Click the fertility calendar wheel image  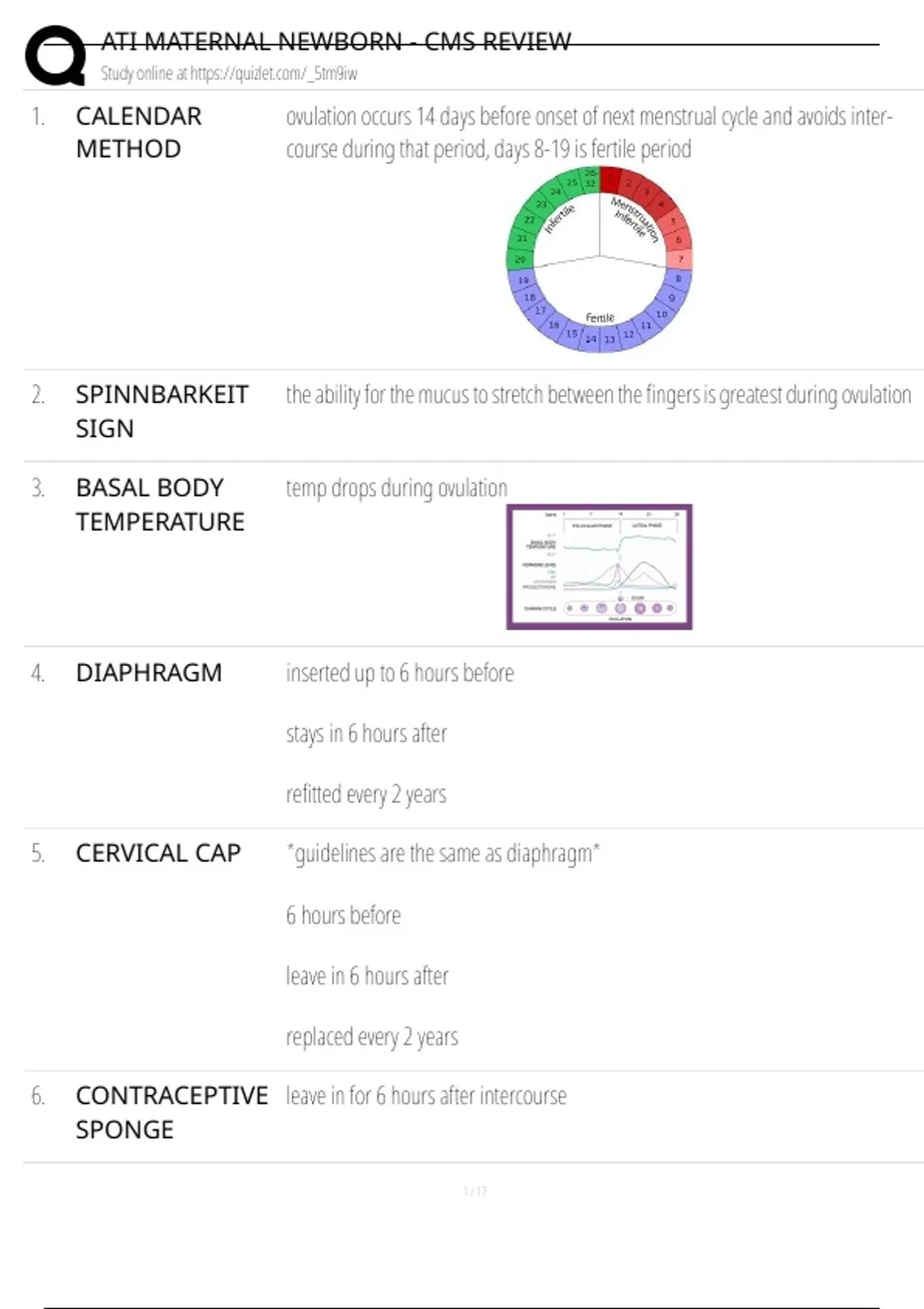click(x=599, y=259)
